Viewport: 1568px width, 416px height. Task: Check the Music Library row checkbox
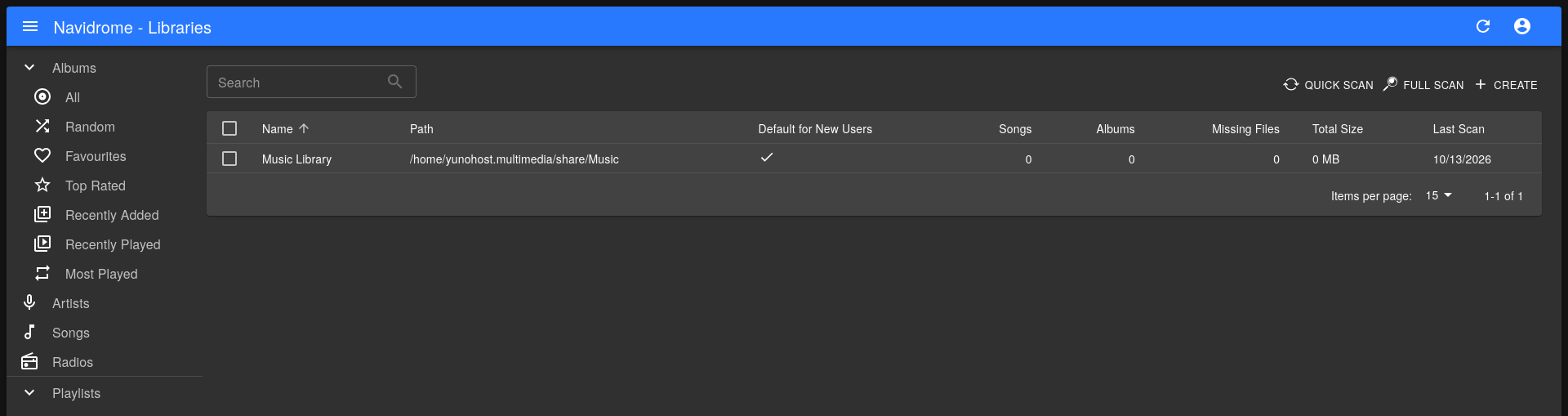pos(229,159)
